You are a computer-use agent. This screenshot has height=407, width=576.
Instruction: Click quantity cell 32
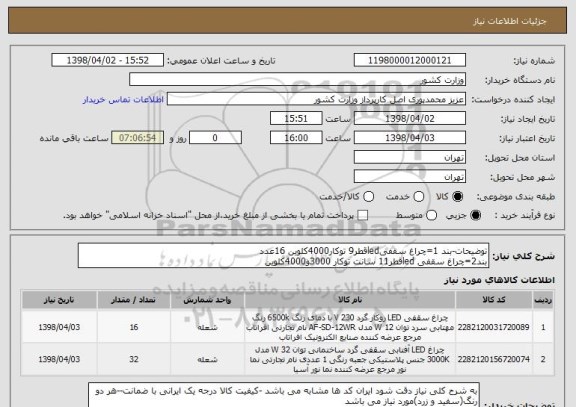pos(134,359)
